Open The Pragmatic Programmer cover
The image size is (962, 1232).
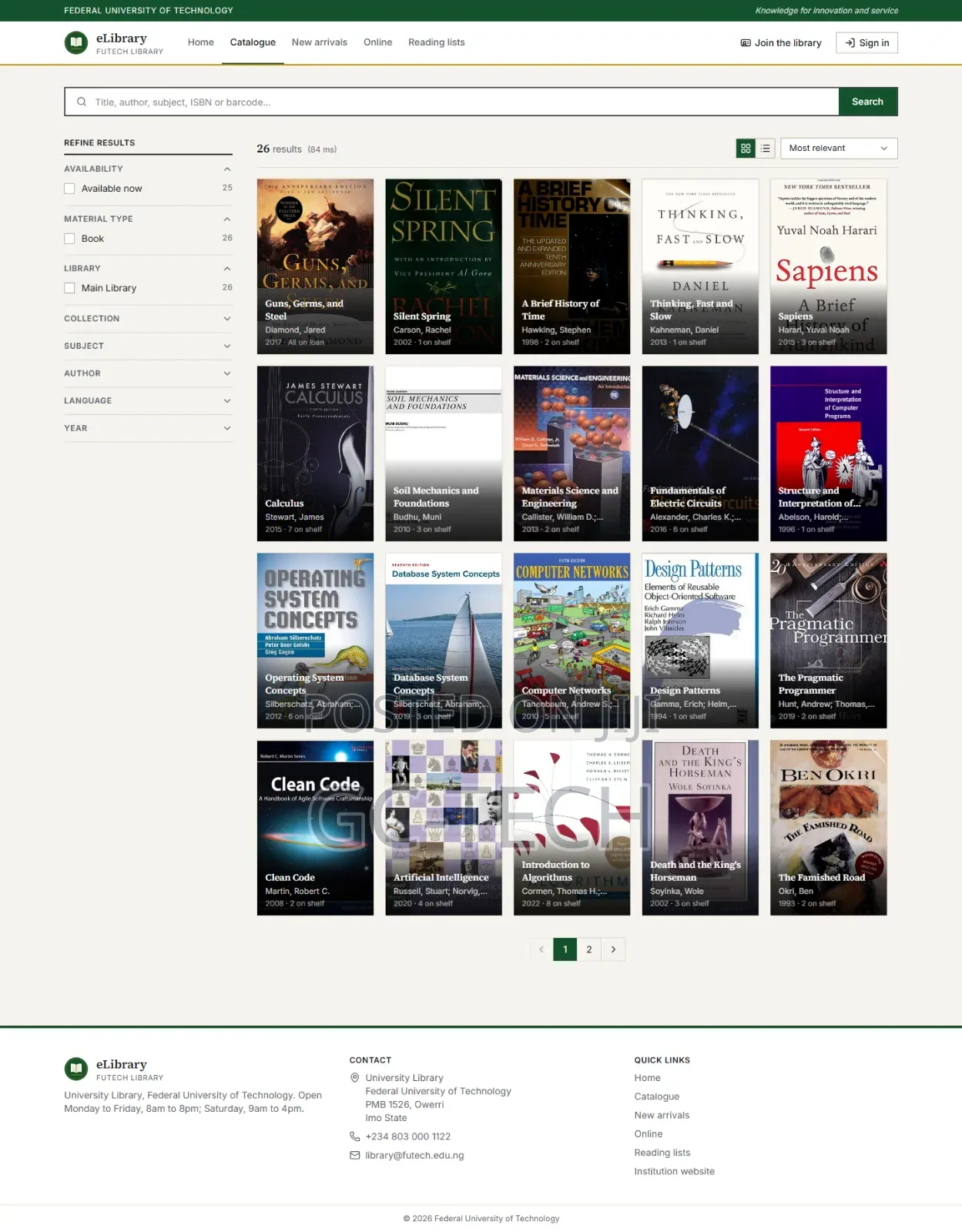point(829,641)
